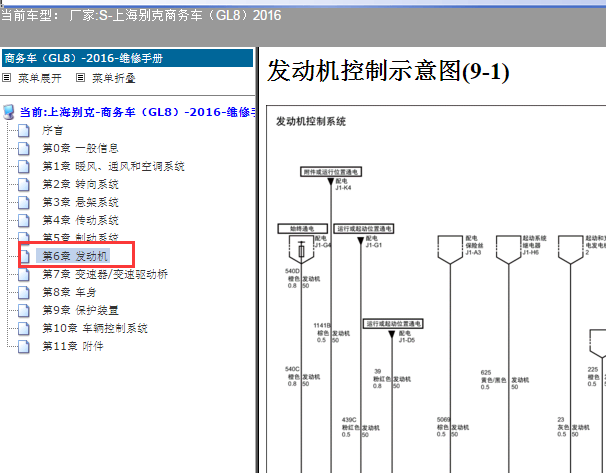
Task: Click J1-G1 connector label
Action: 374,245
